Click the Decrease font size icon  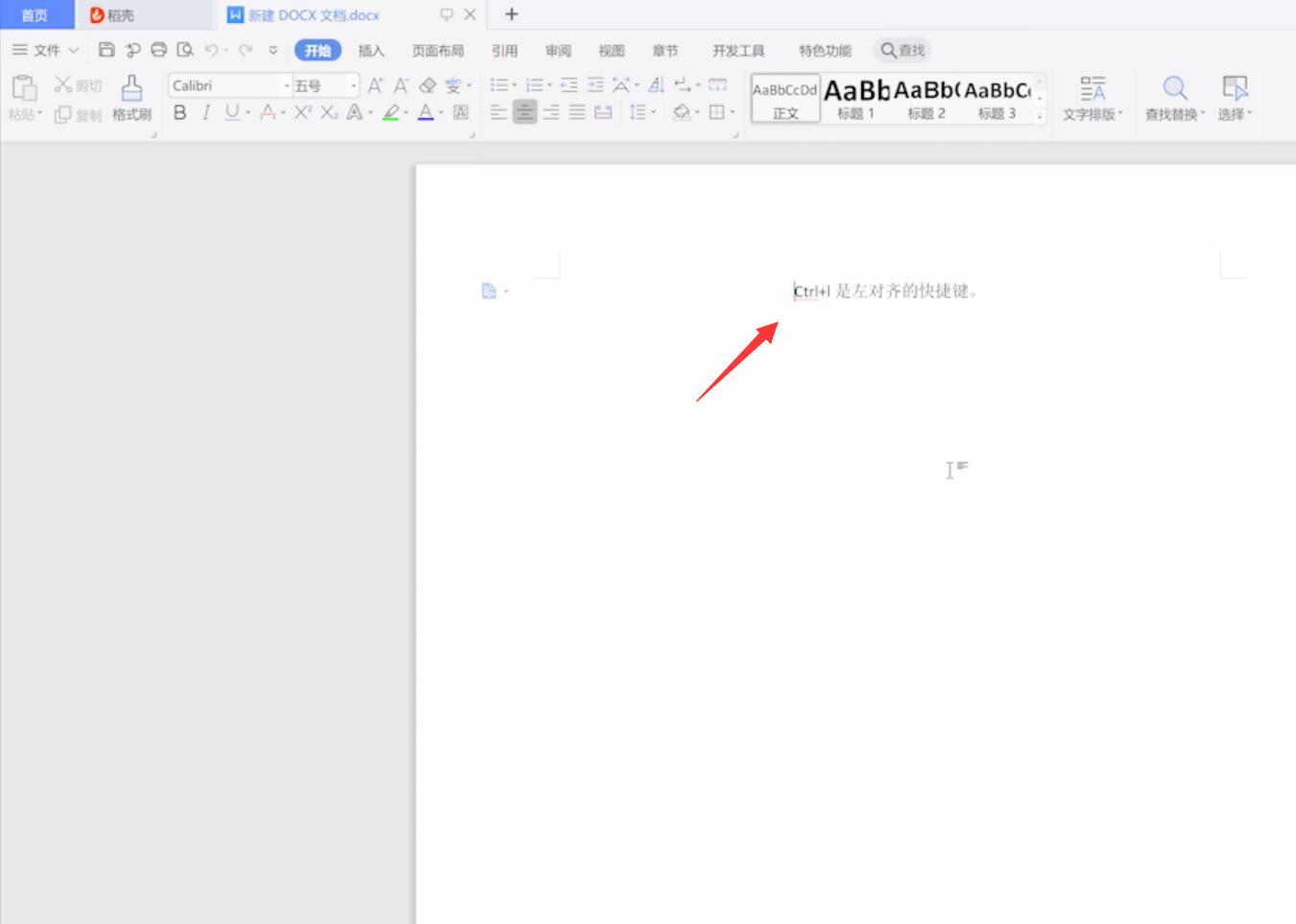401,85
